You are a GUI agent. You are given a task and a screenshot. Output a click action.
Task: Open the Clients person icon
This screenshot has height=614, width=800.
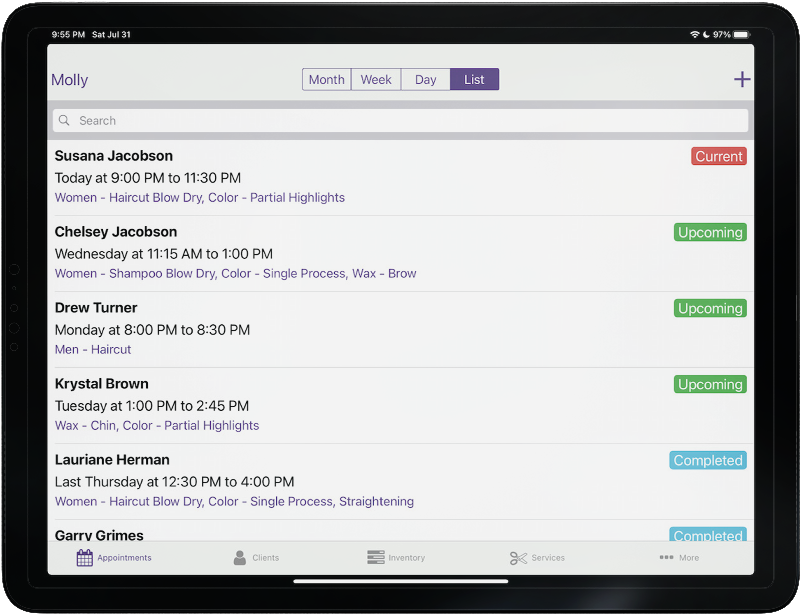(239, 558)
